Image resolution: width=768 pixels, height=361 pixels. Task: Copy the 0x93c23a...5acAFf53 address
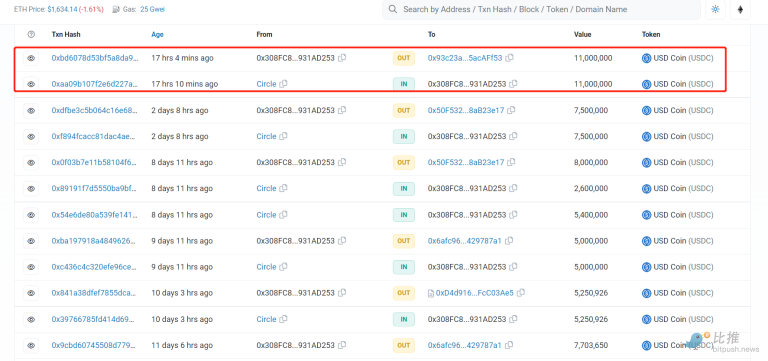point(509,58)
